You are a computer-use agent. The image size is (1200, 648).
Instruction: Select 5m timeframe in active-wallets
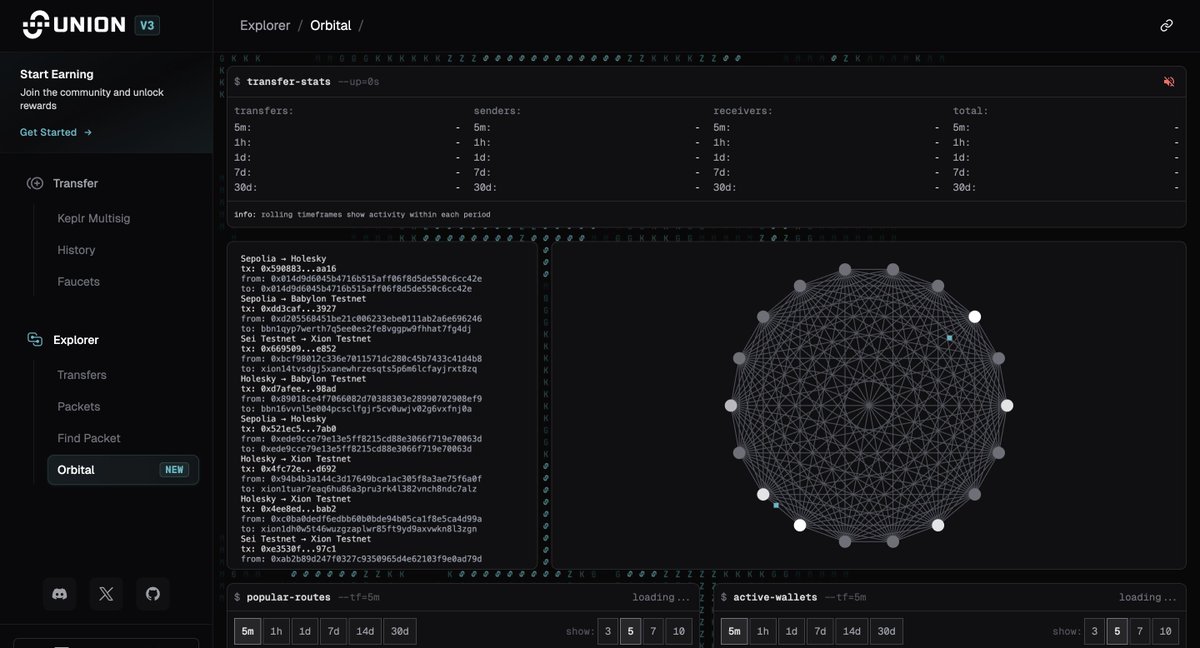pyautogui.click(x=735, y=631)
